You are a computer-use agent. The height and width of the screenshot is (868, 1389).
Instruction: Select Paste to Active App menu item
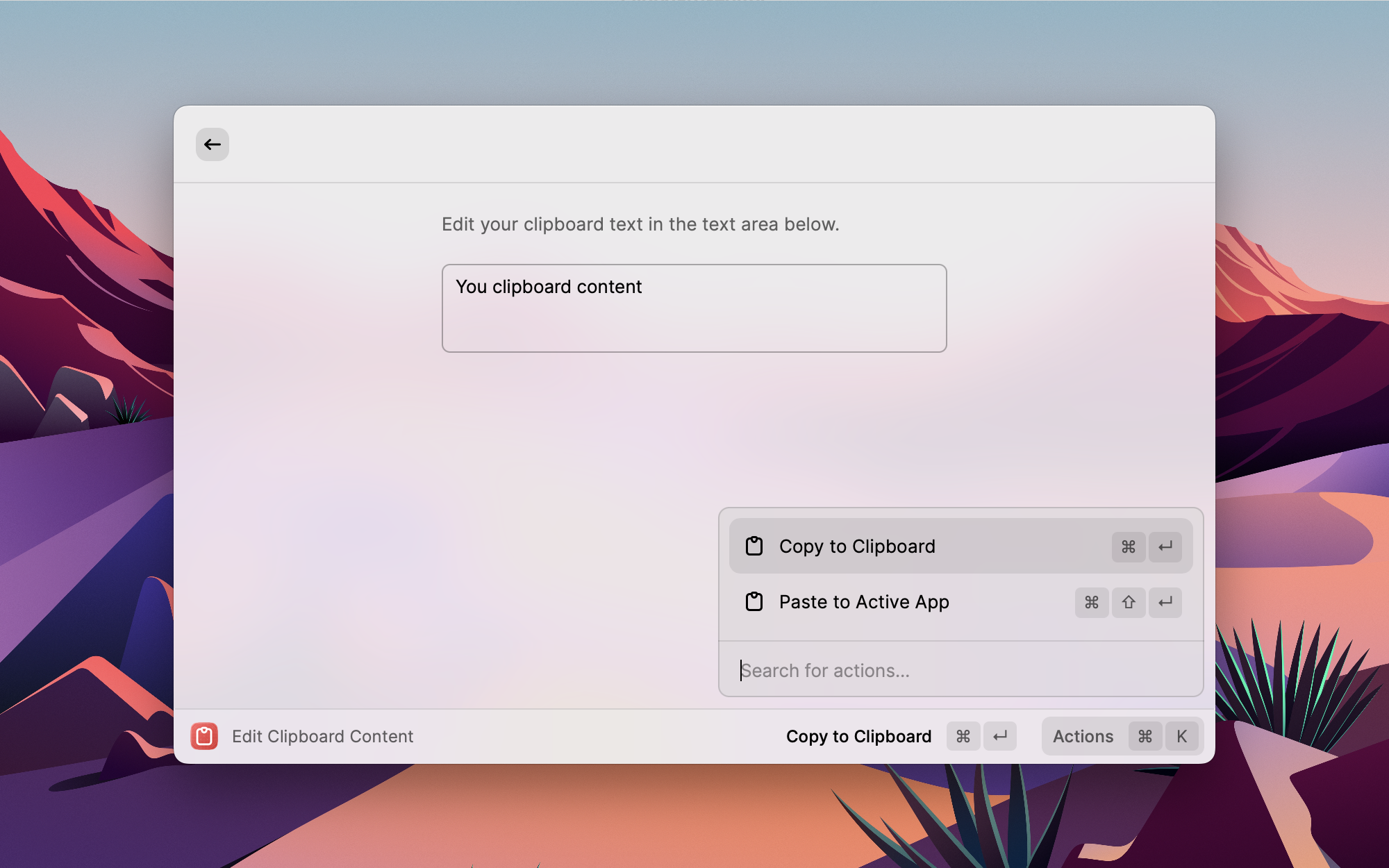pyautogui.click(x=864, y=602)
